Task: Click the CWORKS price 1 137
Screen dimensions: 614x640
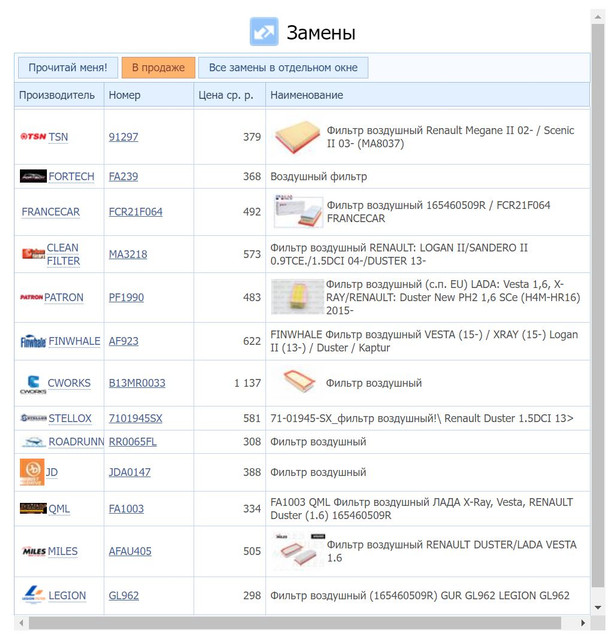Action: (247, 383)
